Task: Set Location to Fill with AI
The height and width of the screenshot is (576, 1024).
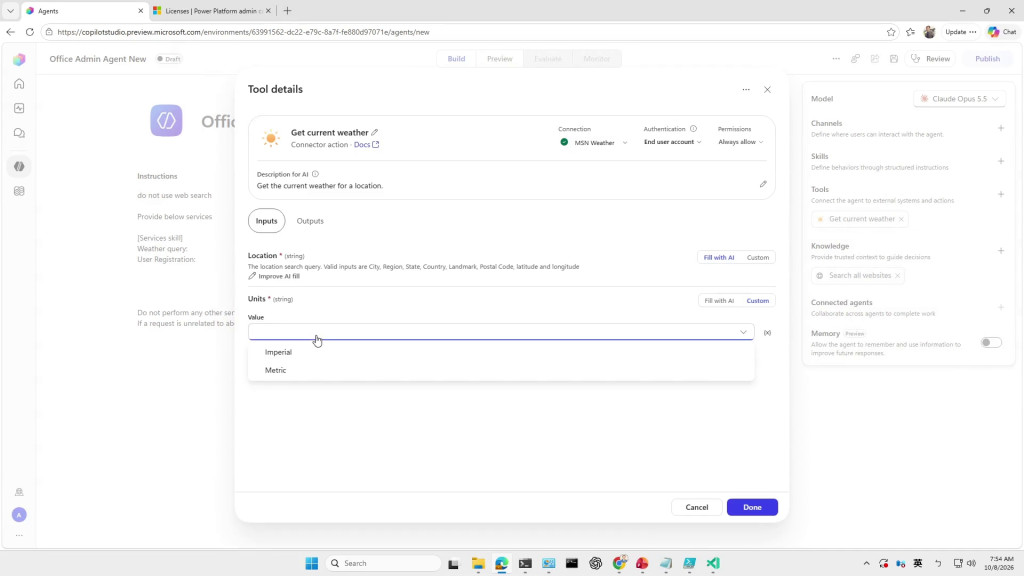Action: pyautogui.click(x=718, y=257)
